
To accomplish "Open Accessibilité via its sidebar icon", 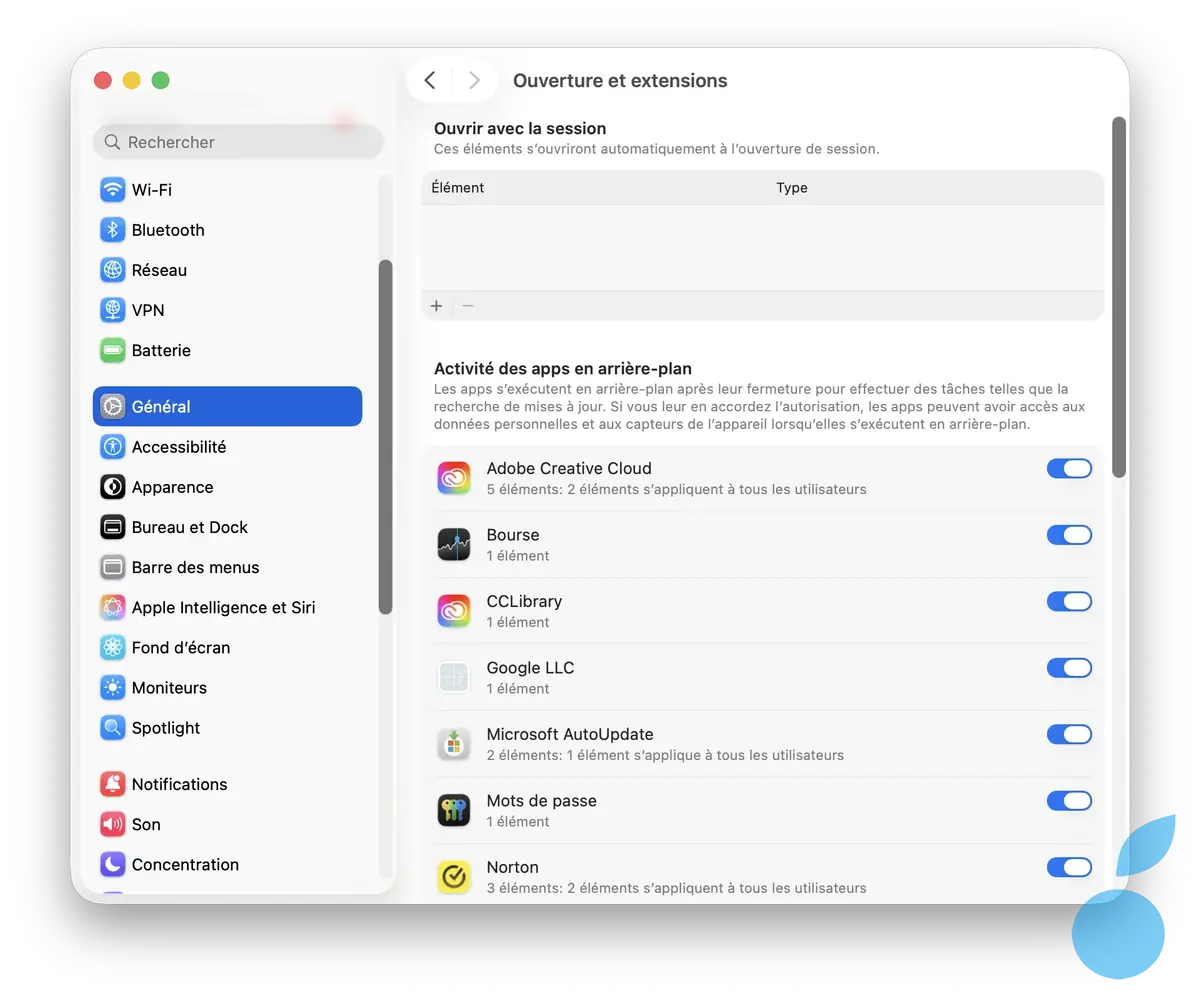I will click(x=112, y=446).
